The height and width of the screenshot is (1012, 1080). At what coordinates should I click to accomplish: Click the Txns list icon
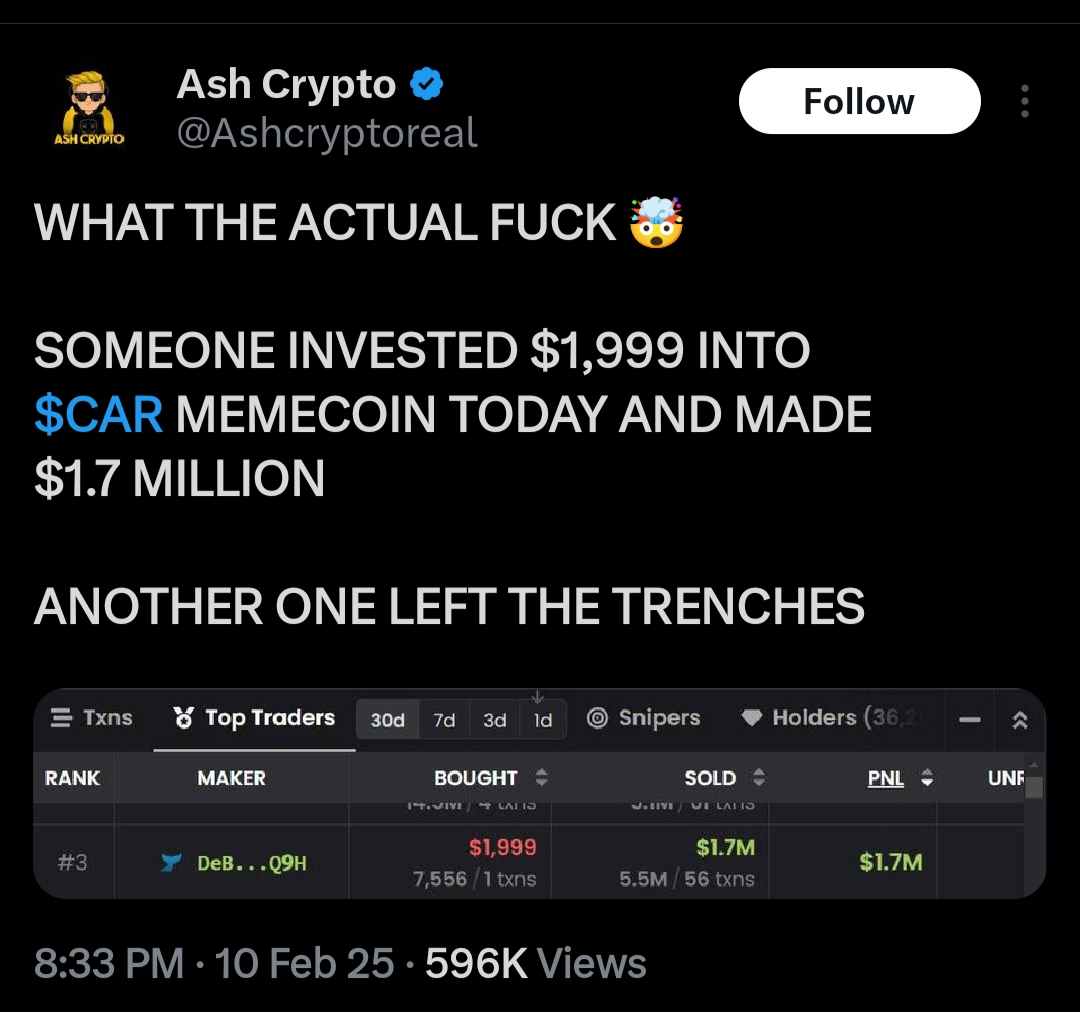click(61, 718)
